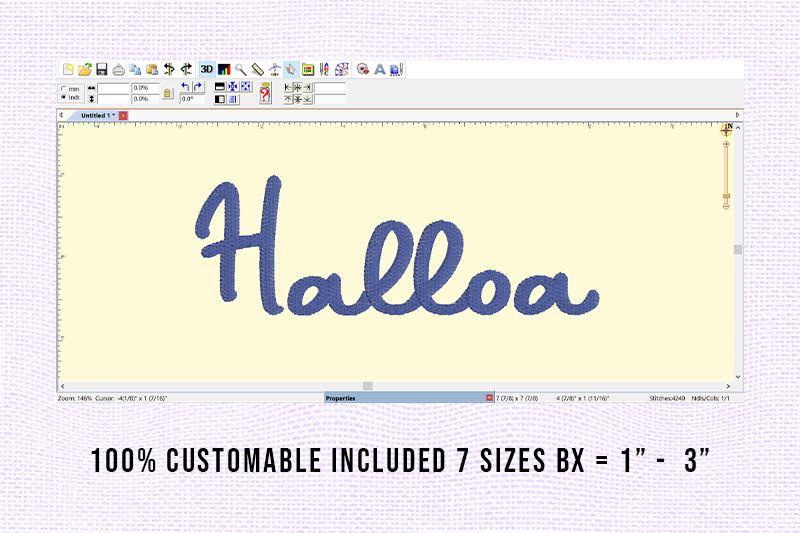
Task: Click the Properties panel header
Action: click(x=409, y=398)
